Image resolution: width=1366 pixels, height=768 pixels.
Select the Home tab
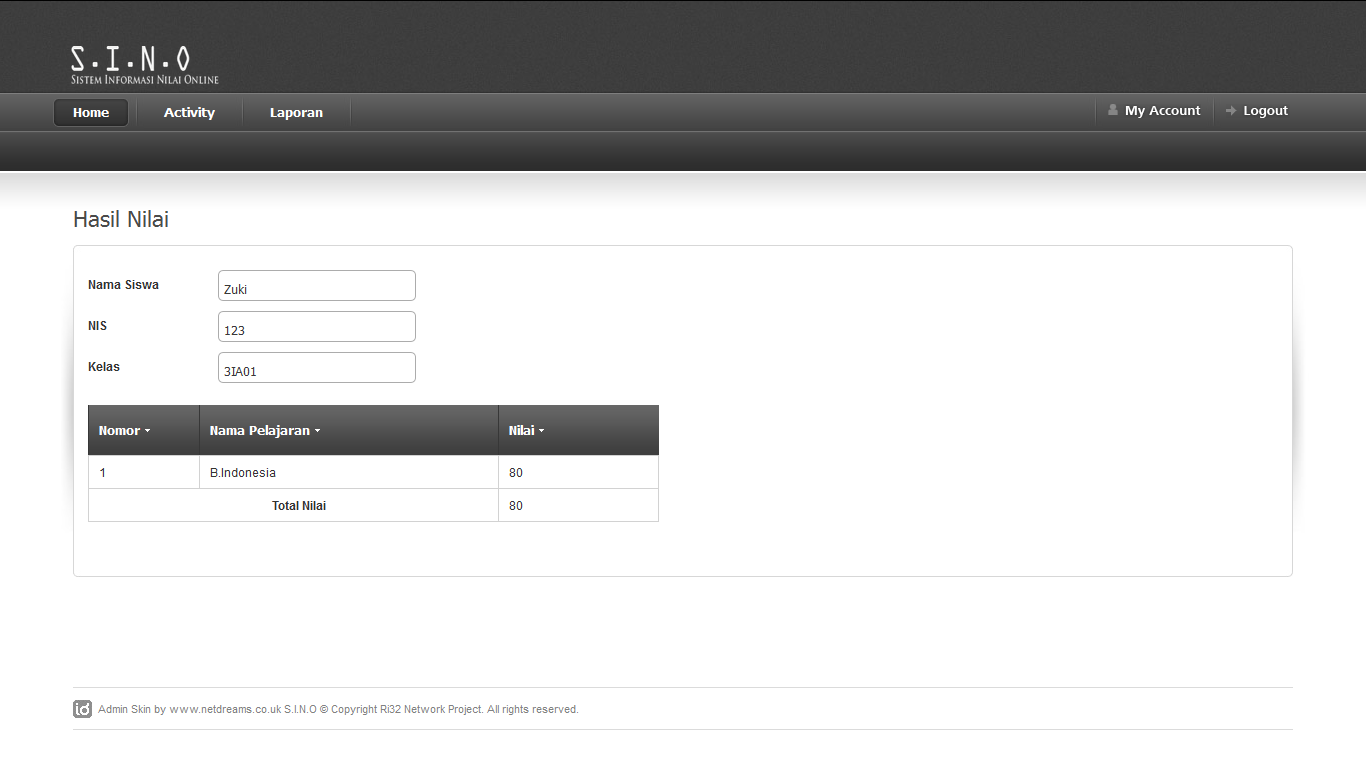(x=90, y=112)
